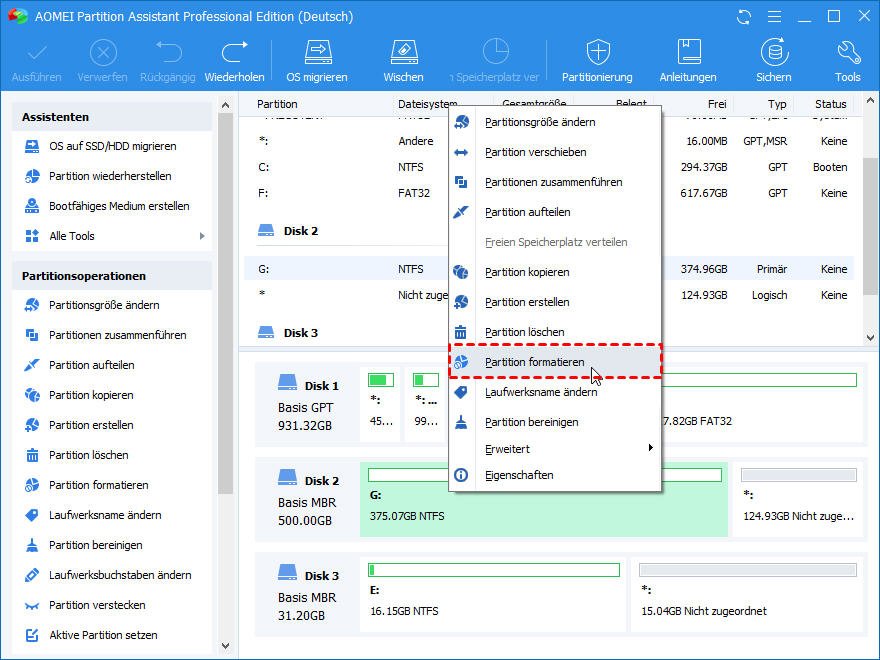Select Partition formatieren in context menu

tap(554, 362)
